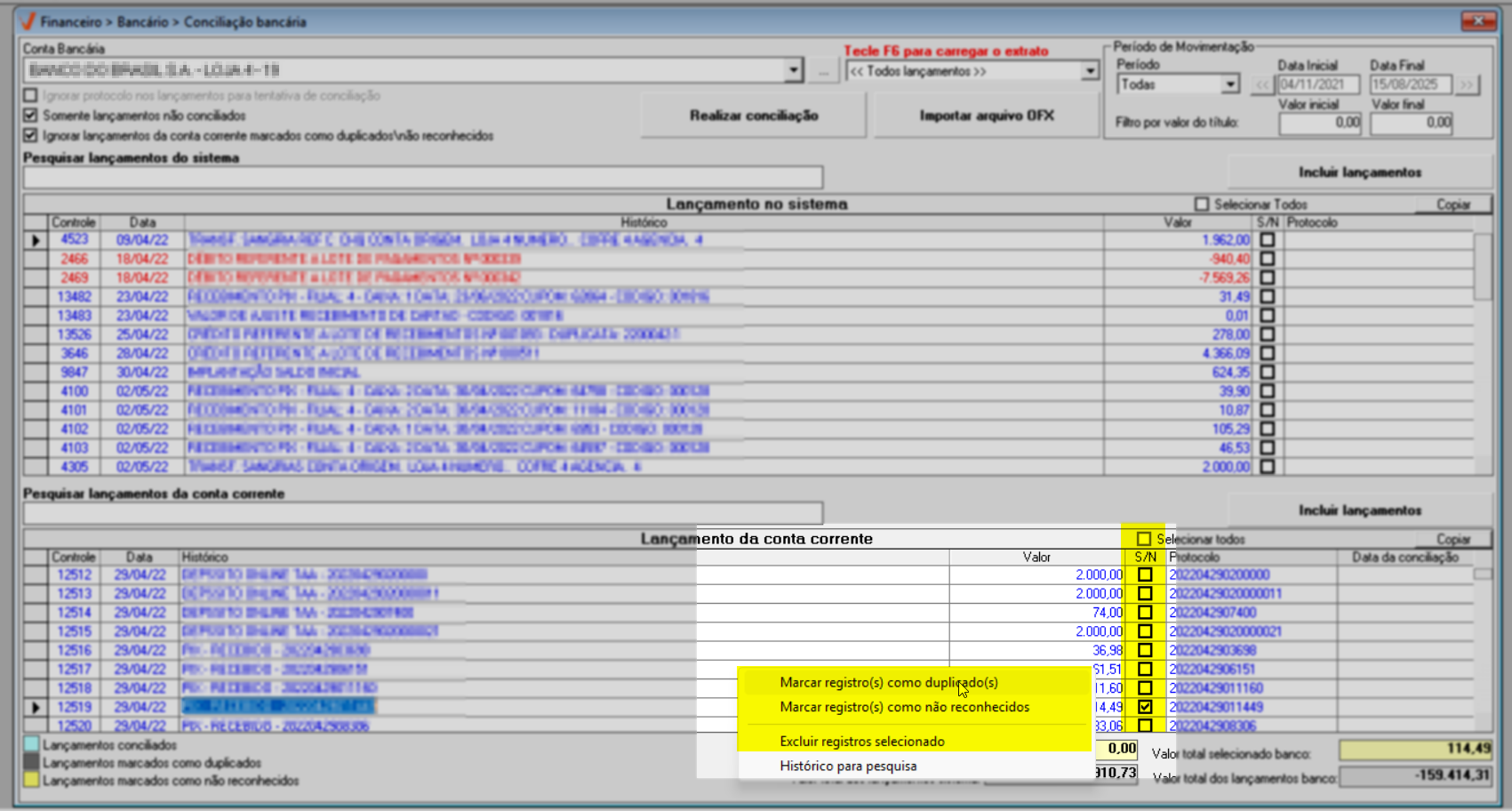The image size is (1512, 811).
Task: Toggle 'Somente lançamentos não conciliados' checkbox
Action: (31, 116)
